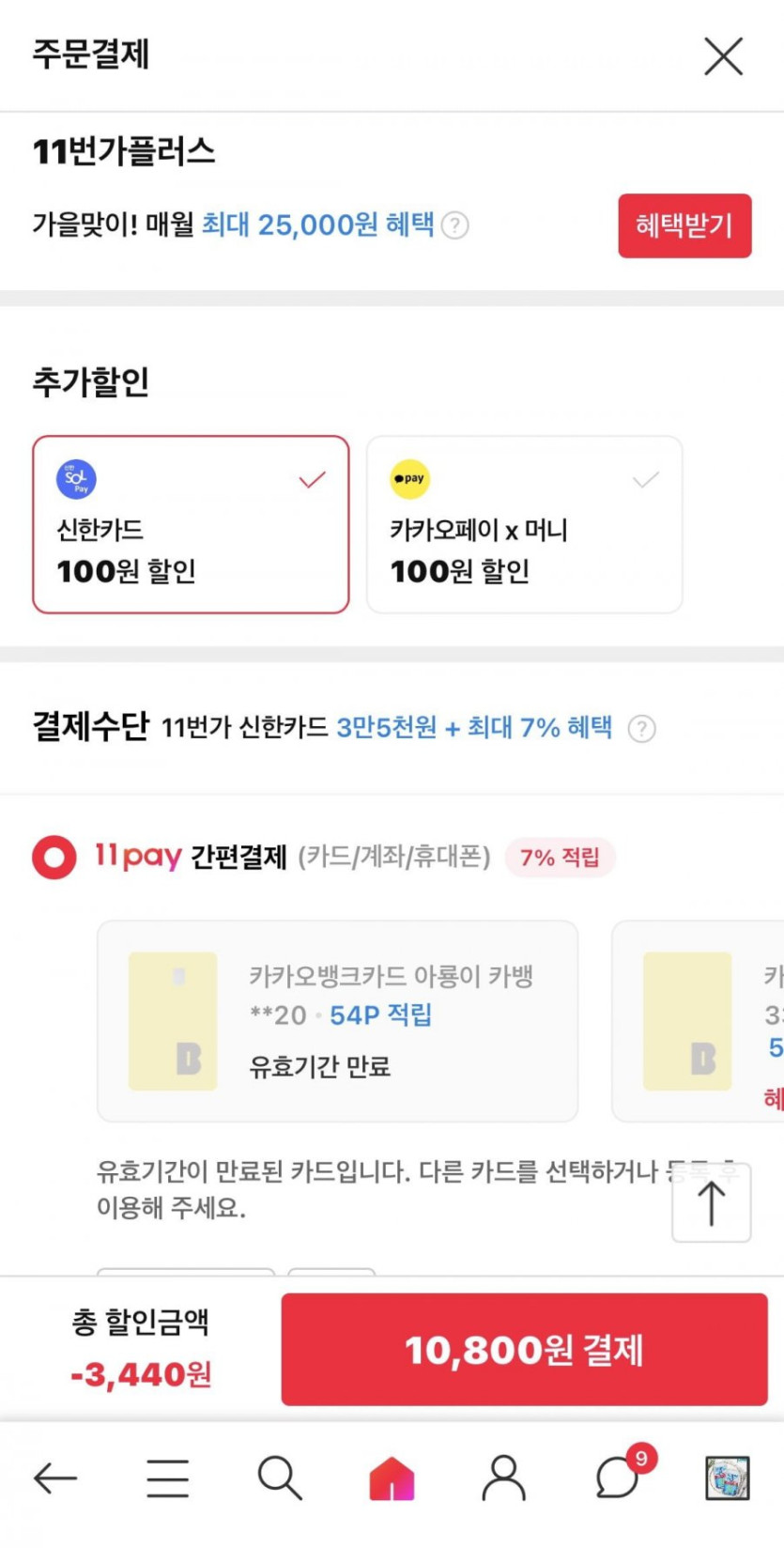784x1548 pixels.
Task: Tap the 혜택받기 red button
Action: pos(684,225)
